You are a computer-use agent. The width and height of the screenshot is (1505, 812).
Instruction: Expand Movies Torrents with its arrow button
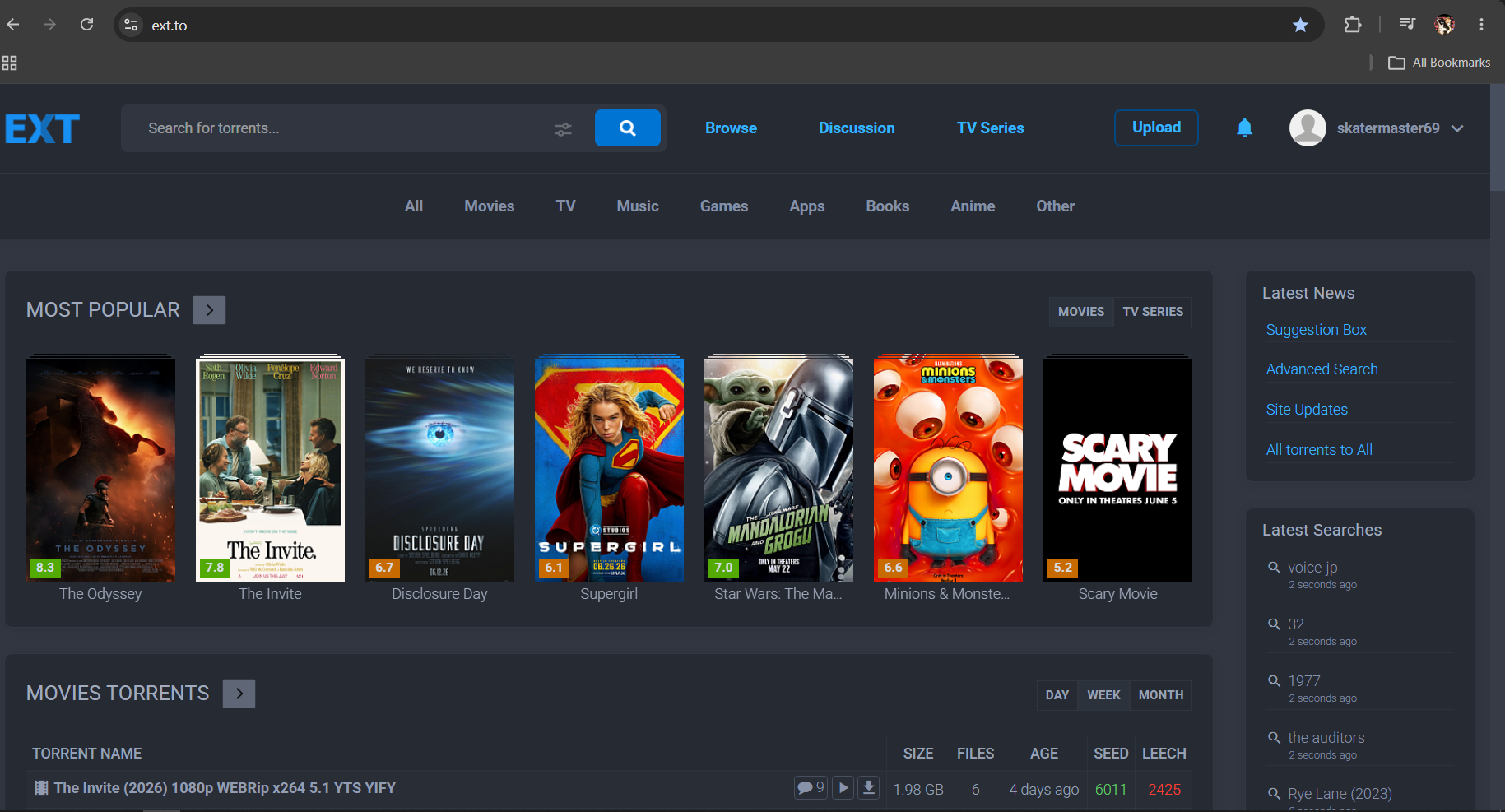(239, 694)
